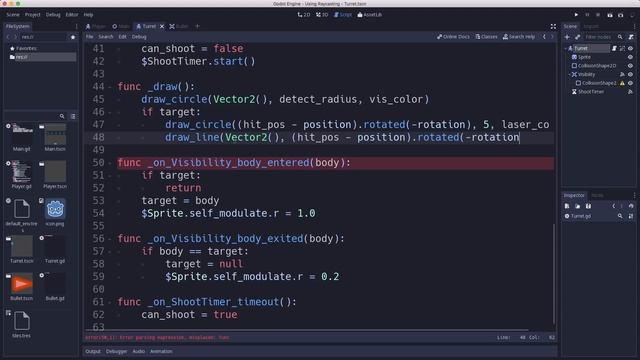Open the Scene menu
Screen dimensions: 640x360
pyautogui.click(x=13, y=15)
